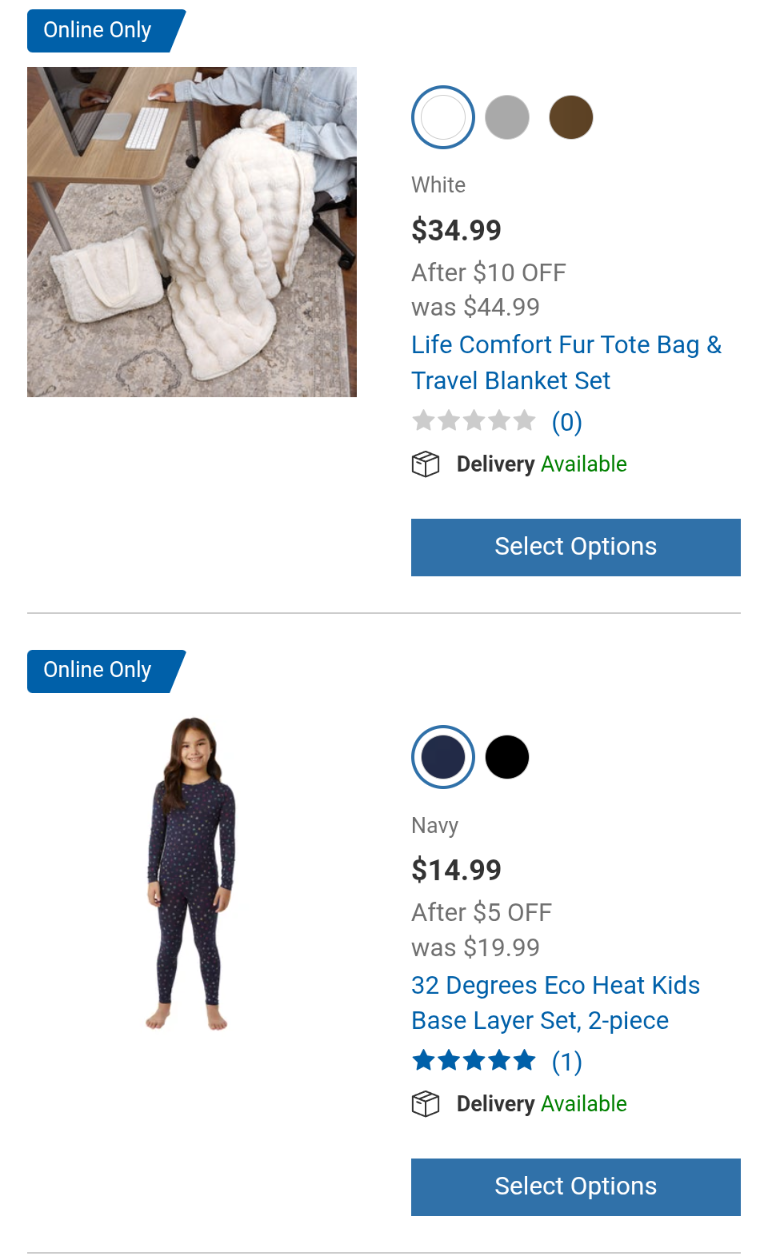Select the white color swatch
Viewport: 768px width, 1255px height.
click(x=443, y=118)
